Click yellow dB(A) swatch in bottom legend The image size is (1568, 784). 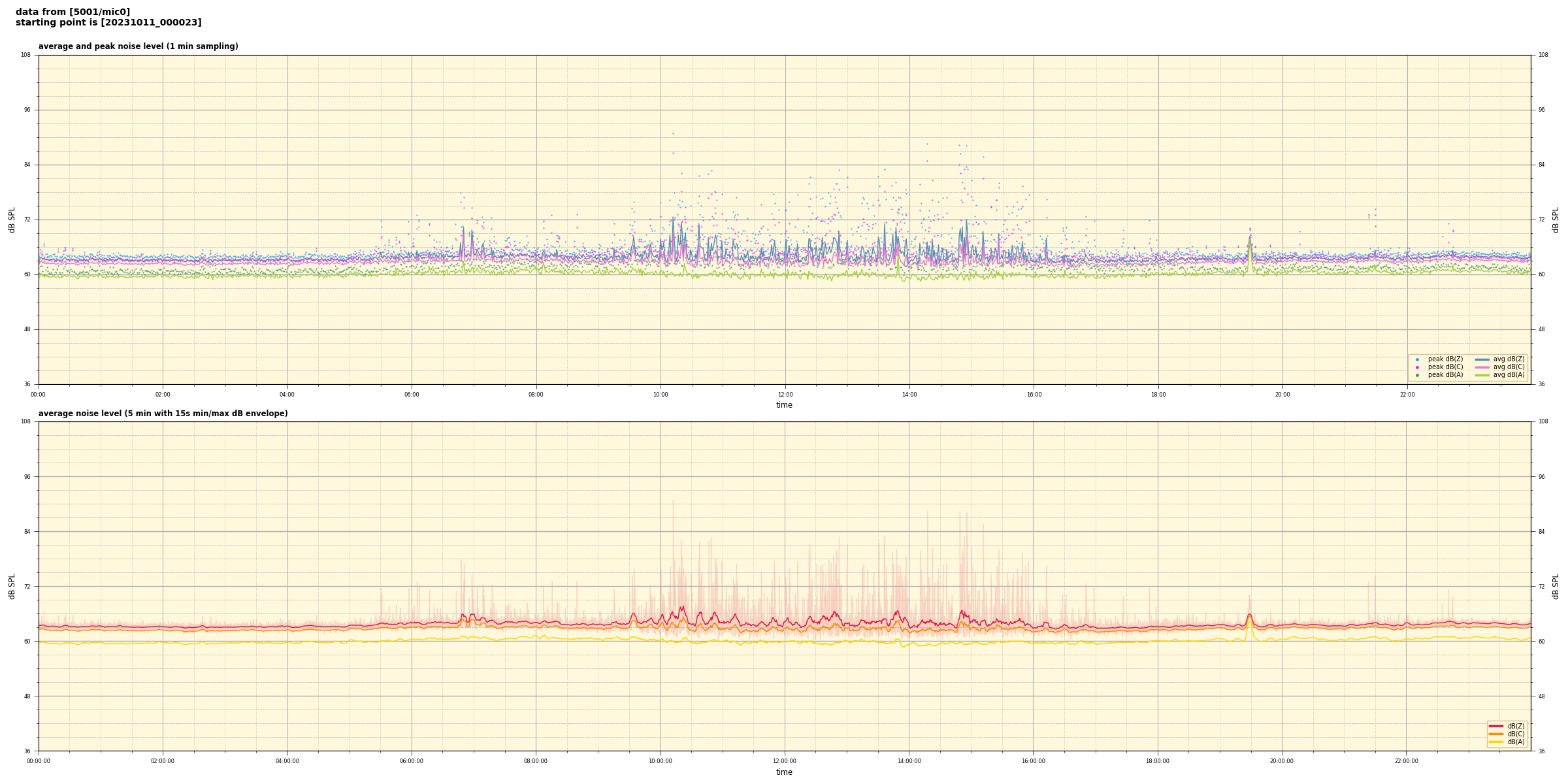pyautogui.click(x=1495, y=742)
